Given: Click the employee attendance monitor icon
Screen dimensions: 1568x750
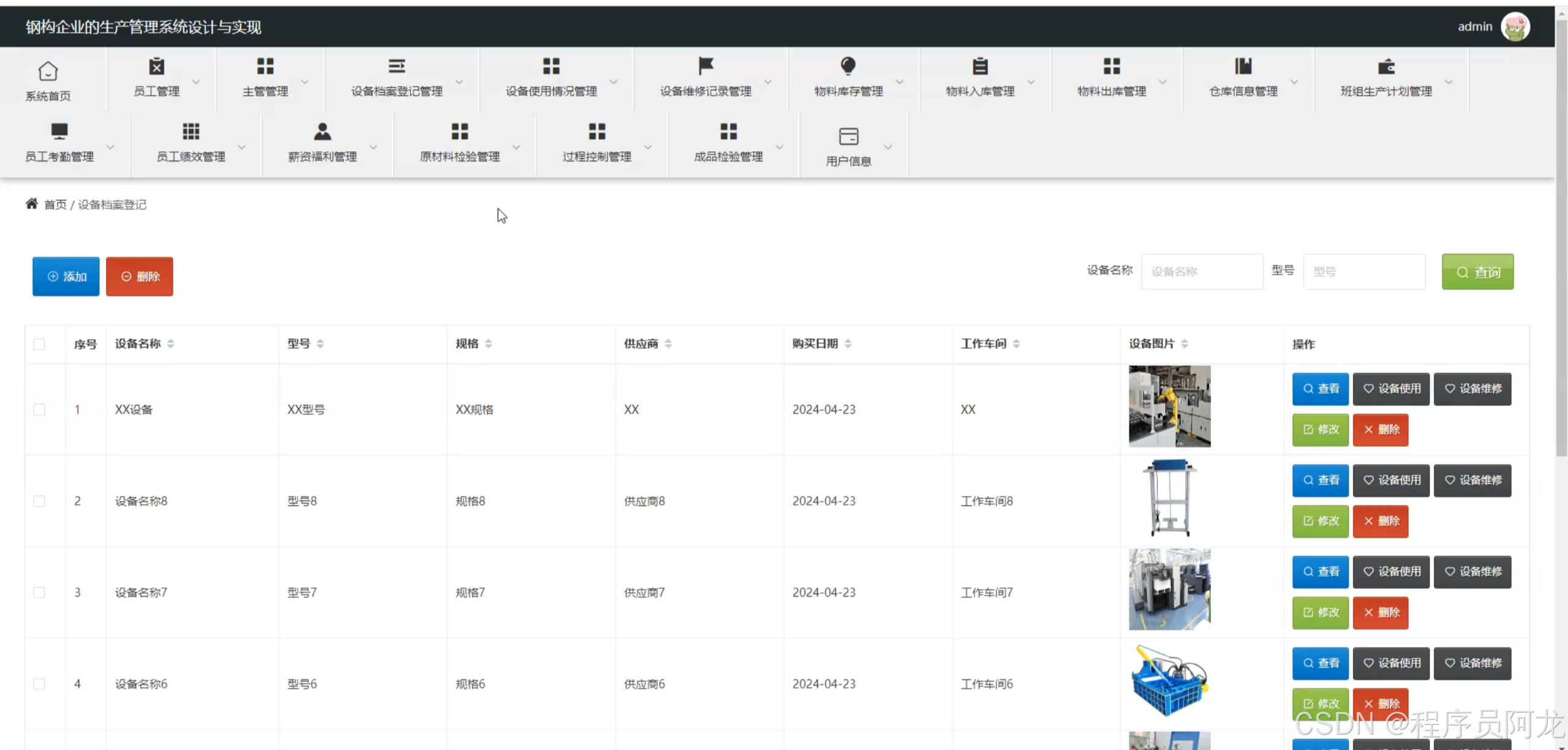Looking at the screenshot, I should click(59, 131).
